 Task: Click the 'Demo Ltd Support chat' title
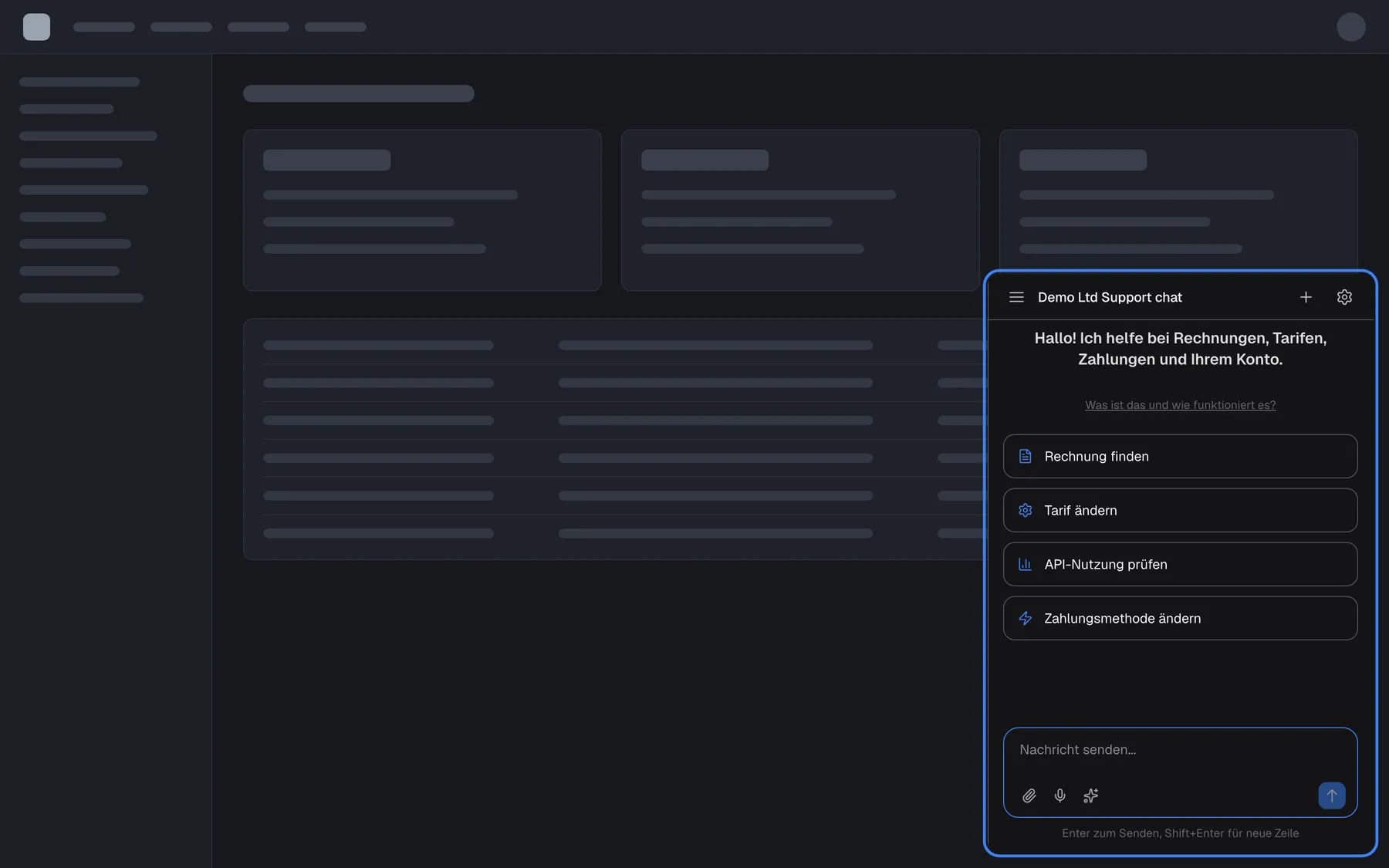click(1110, 297)
